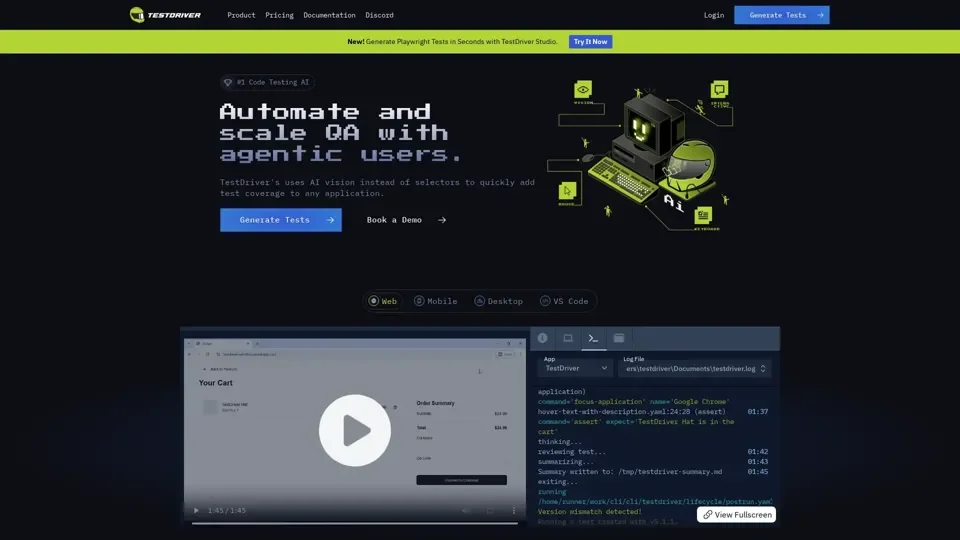Select the Web platform tab
Image resolution: width=960 pixels, height=540 pixels.
pos(383,301)
